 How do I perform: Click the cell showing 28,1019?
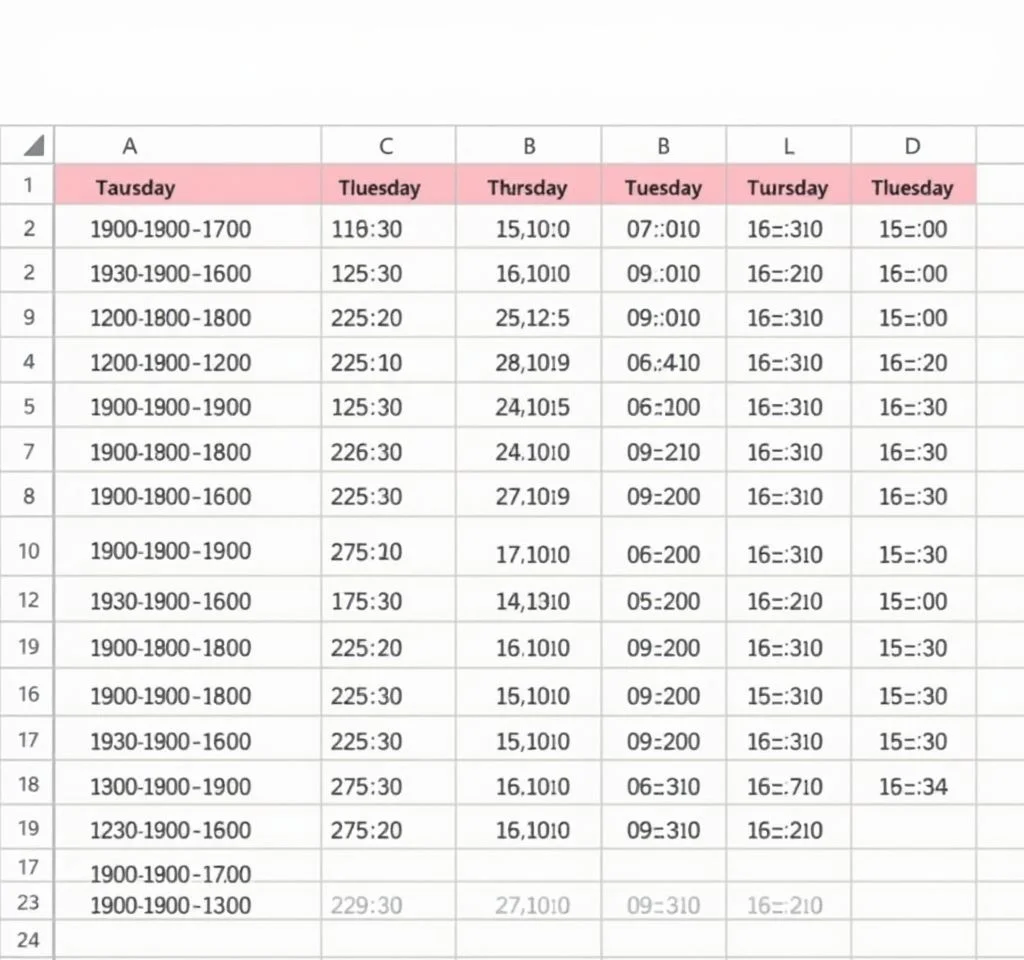pos(532,362)
